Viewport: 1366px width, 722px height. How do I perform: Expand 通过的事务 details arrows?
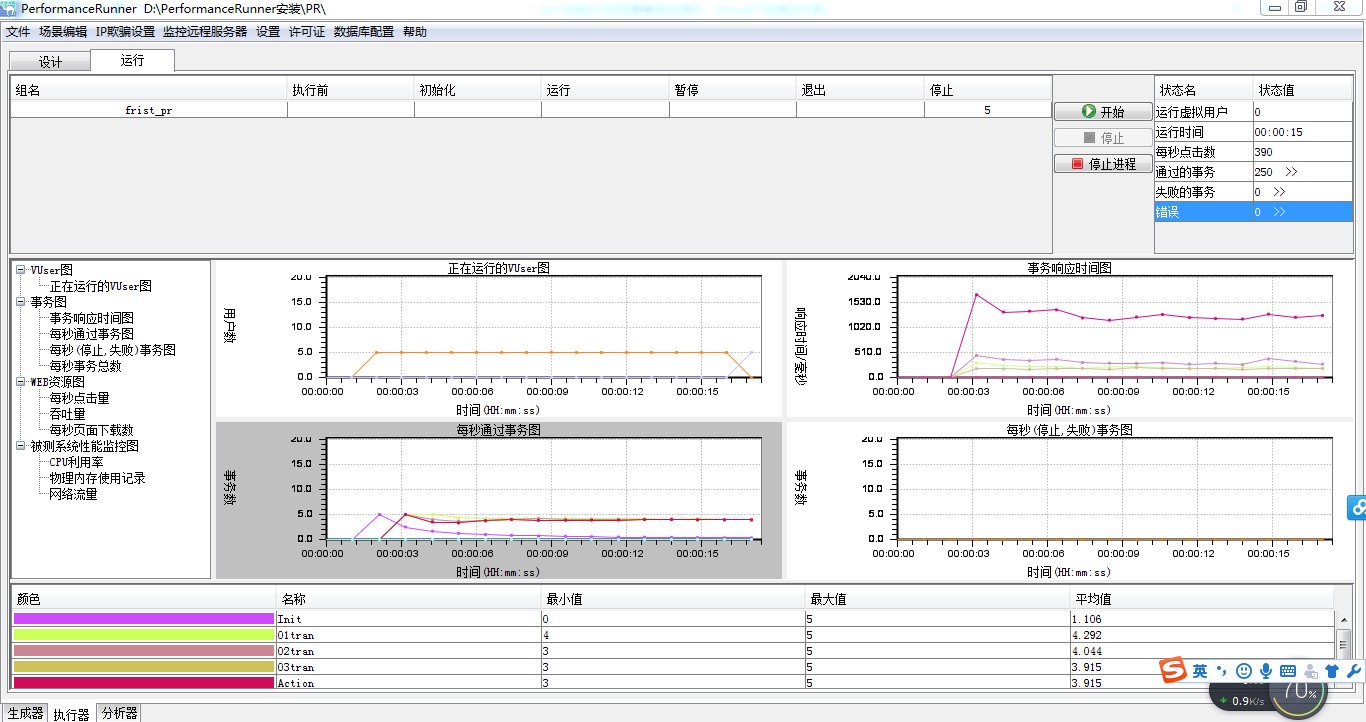pyautogui.click(x=1291, y=172)
